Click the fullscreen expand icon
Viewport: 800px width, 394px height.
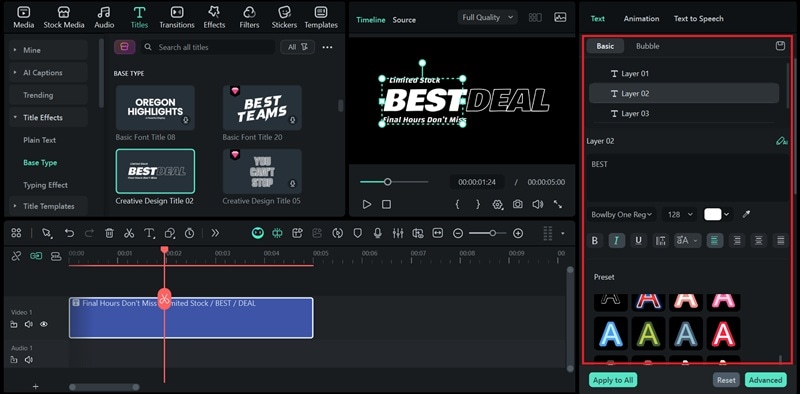(x=558, y=204)
